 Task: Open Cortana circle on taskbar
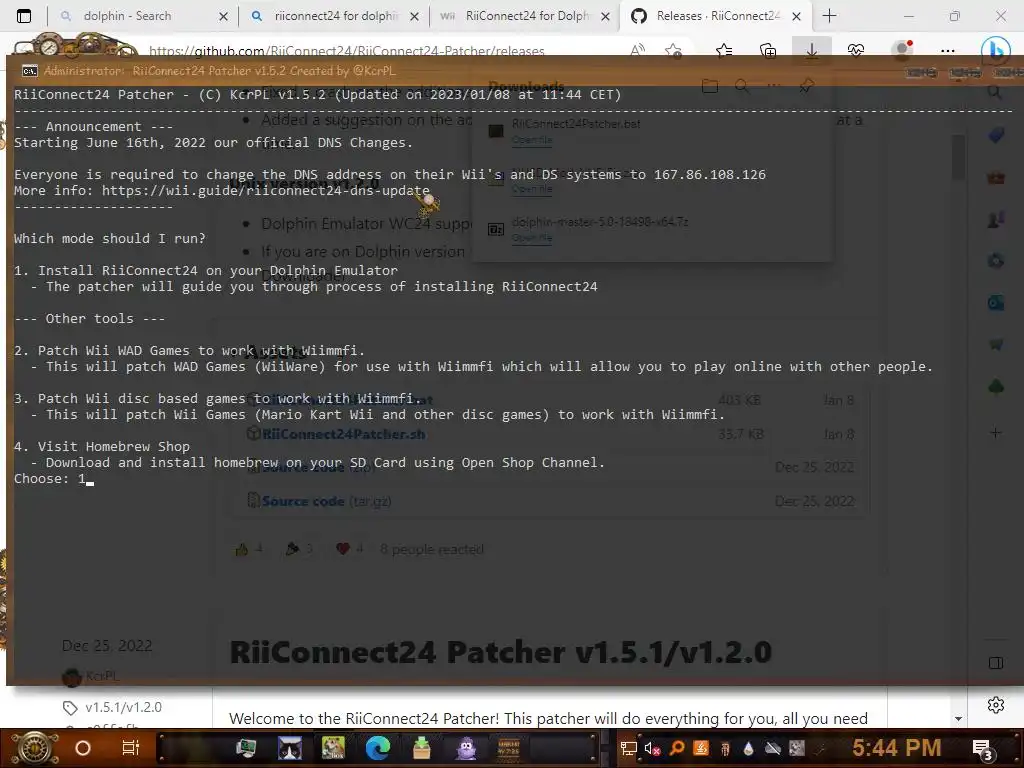click(82, 748)
